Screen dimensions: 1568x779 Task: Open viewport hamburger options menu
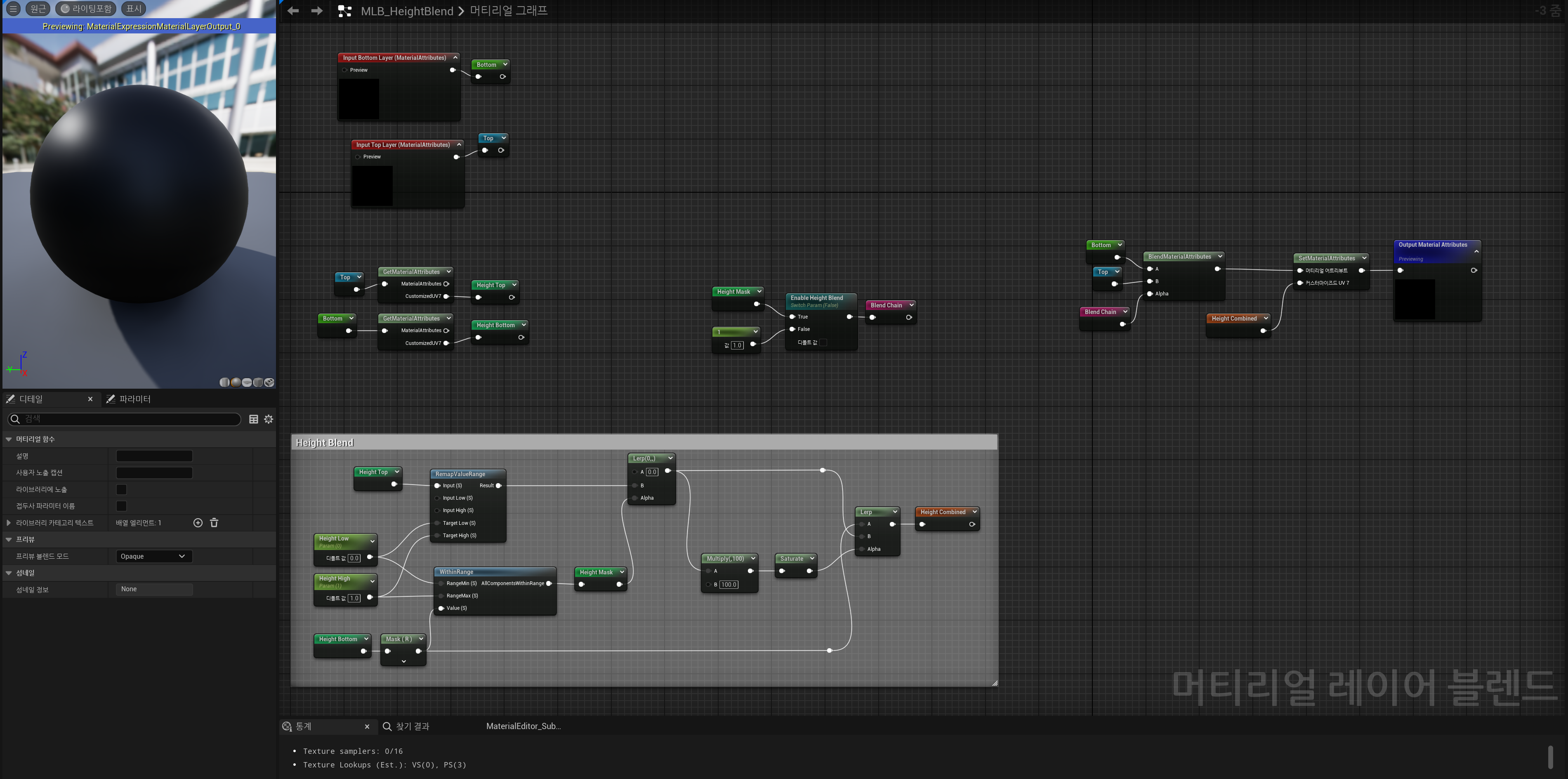[13, 9]
